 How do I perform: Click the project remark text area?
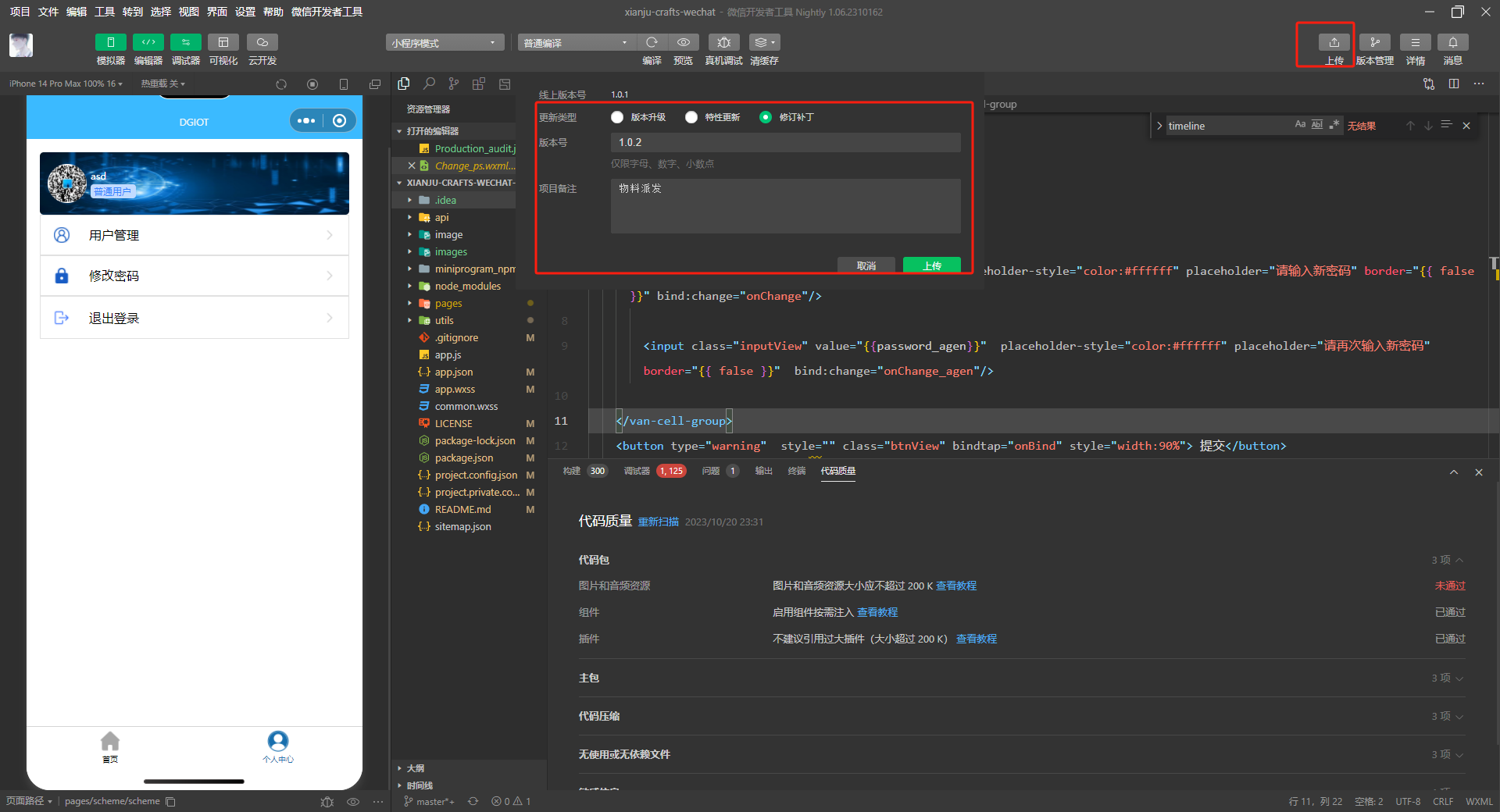coord(785,206)
